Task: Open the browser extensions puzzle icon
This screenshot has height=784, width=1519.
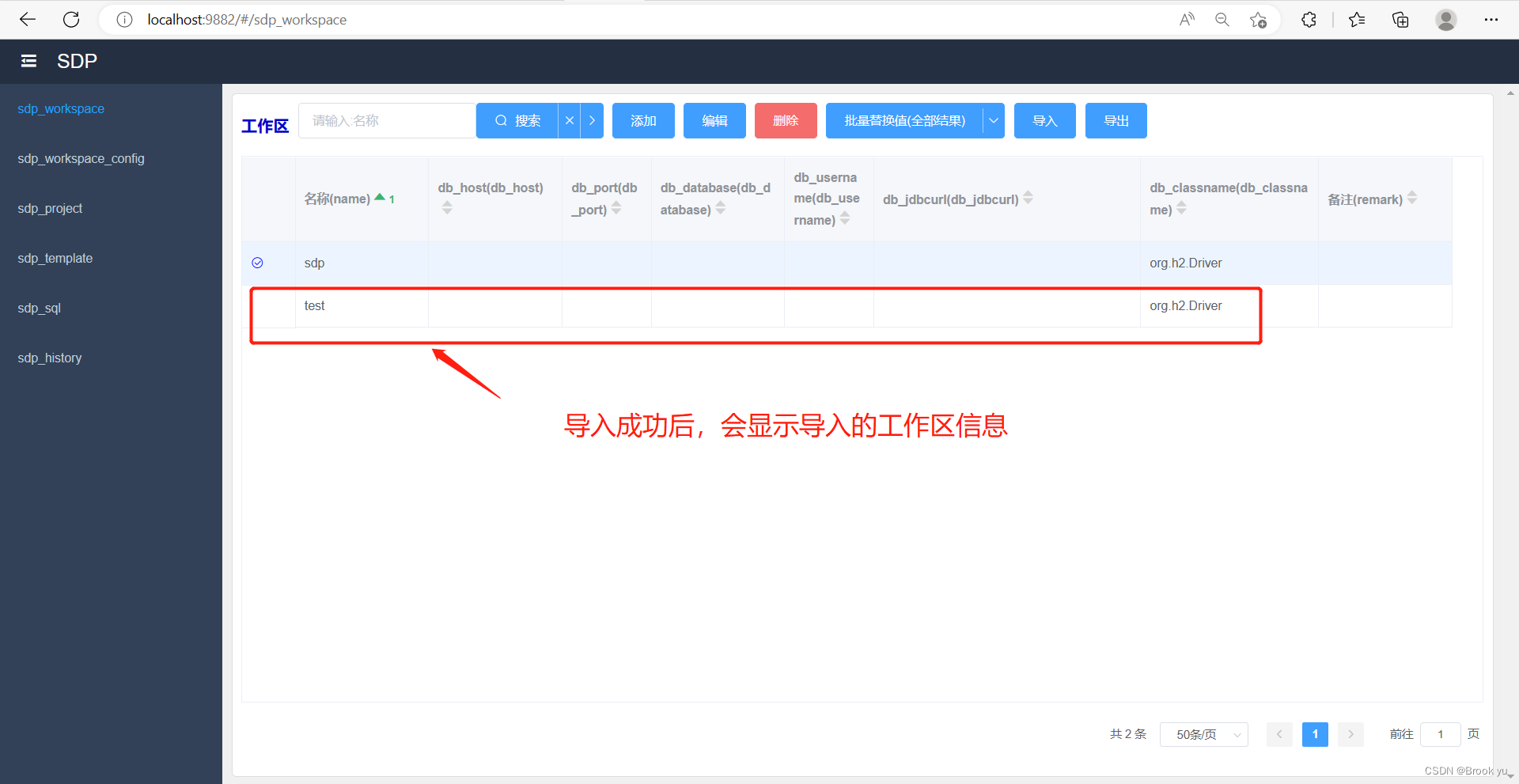Action: 1309,19
